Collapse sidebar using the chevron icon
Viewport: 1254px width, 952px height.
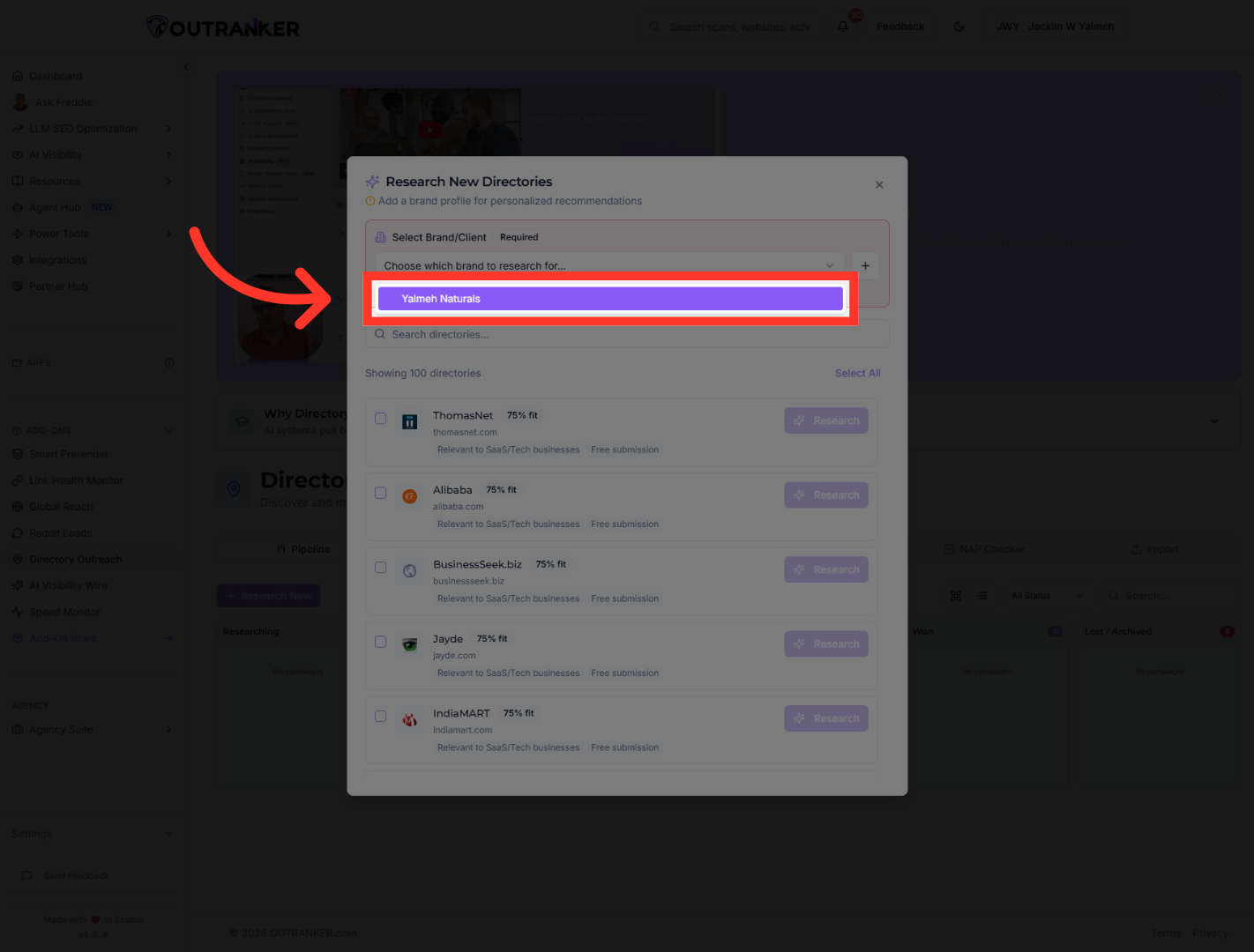pos(186,67)
